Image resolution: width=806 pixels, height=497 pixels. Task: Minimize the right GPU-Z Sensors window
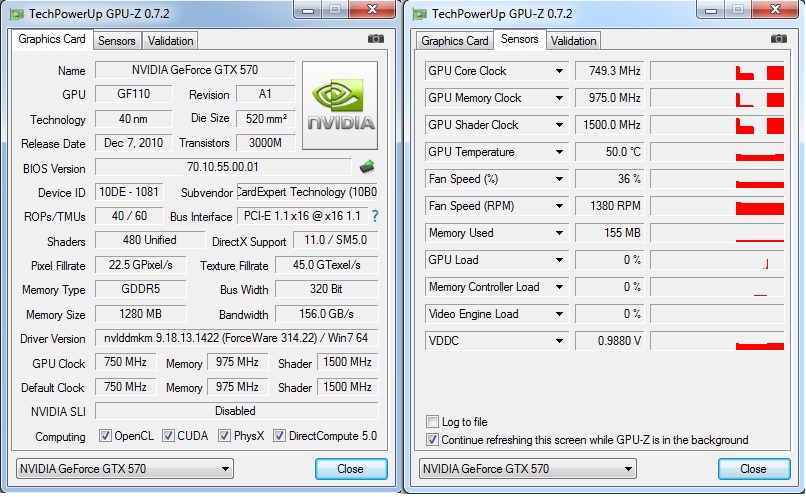click(x=711, y=9)
